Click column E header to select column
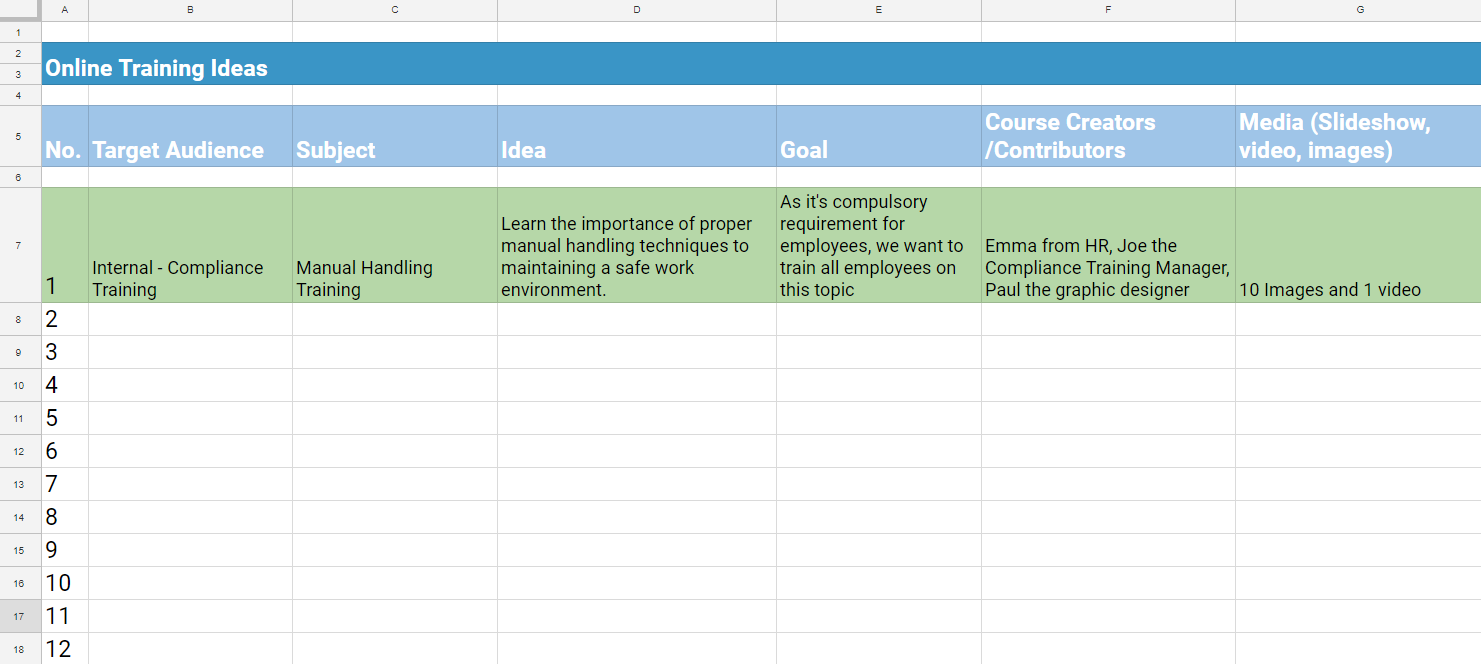 tap(879, 10)
